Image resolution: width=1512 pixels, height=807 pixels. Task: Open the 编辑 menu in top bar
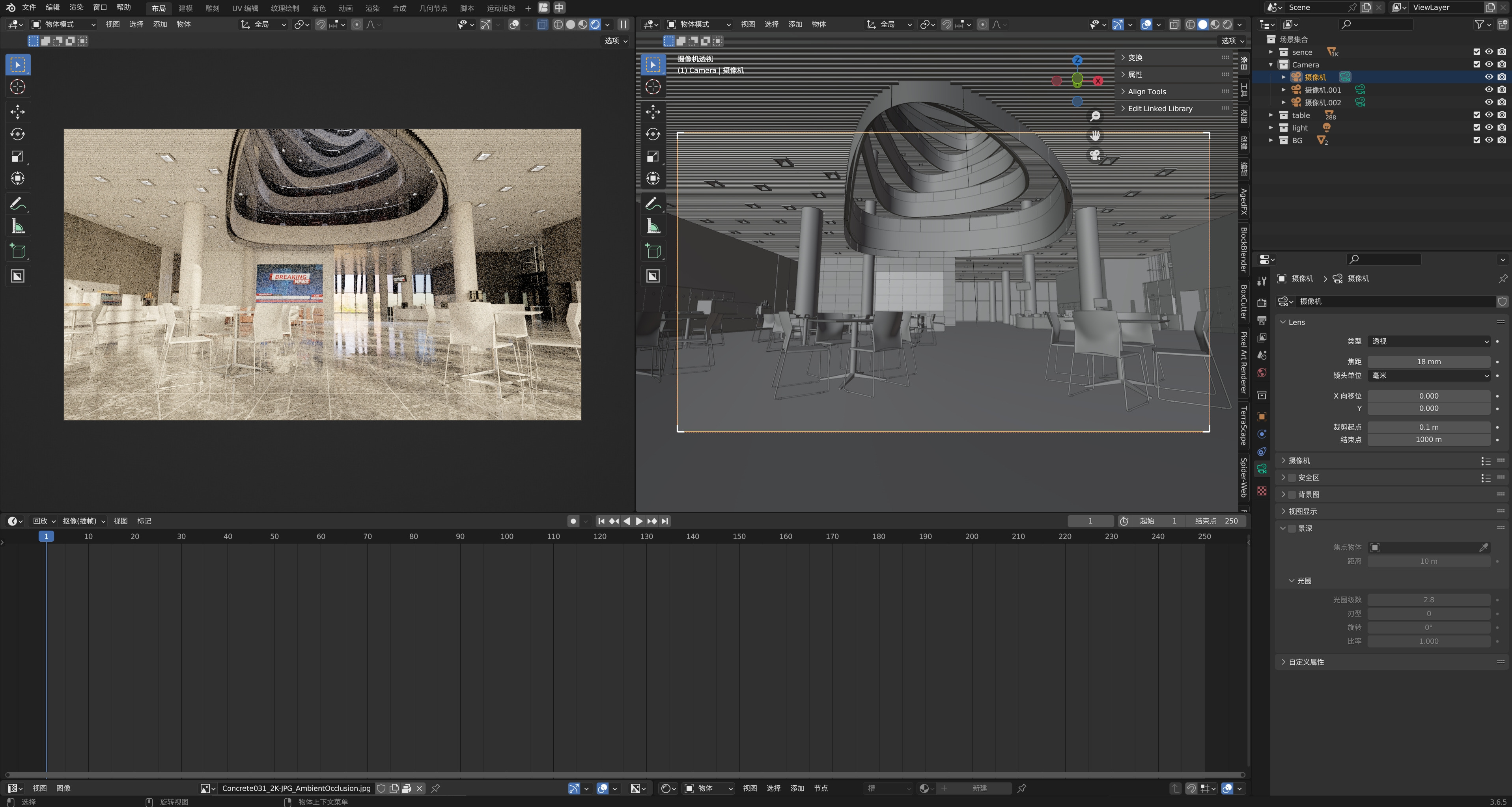point(53,7)
